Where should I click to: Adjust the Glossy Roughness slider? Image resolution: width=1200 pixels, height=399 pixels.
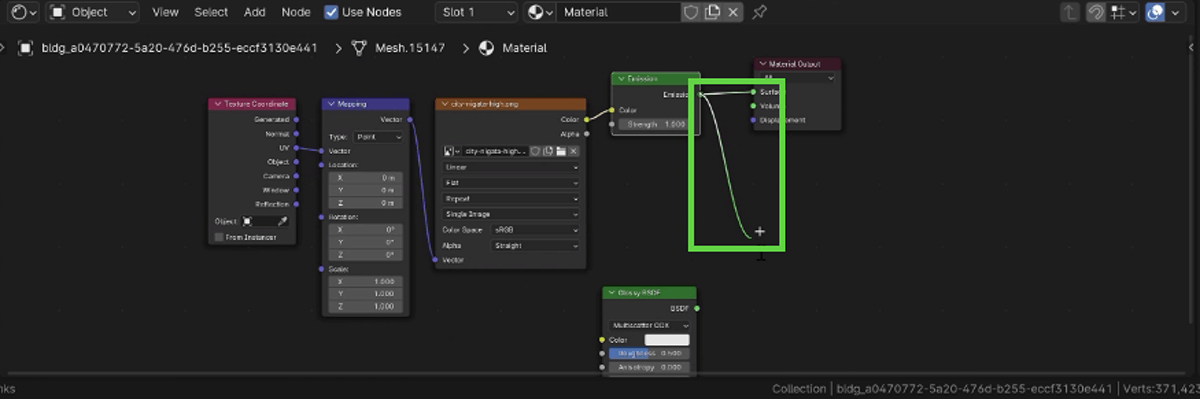[x=649, y=353]
